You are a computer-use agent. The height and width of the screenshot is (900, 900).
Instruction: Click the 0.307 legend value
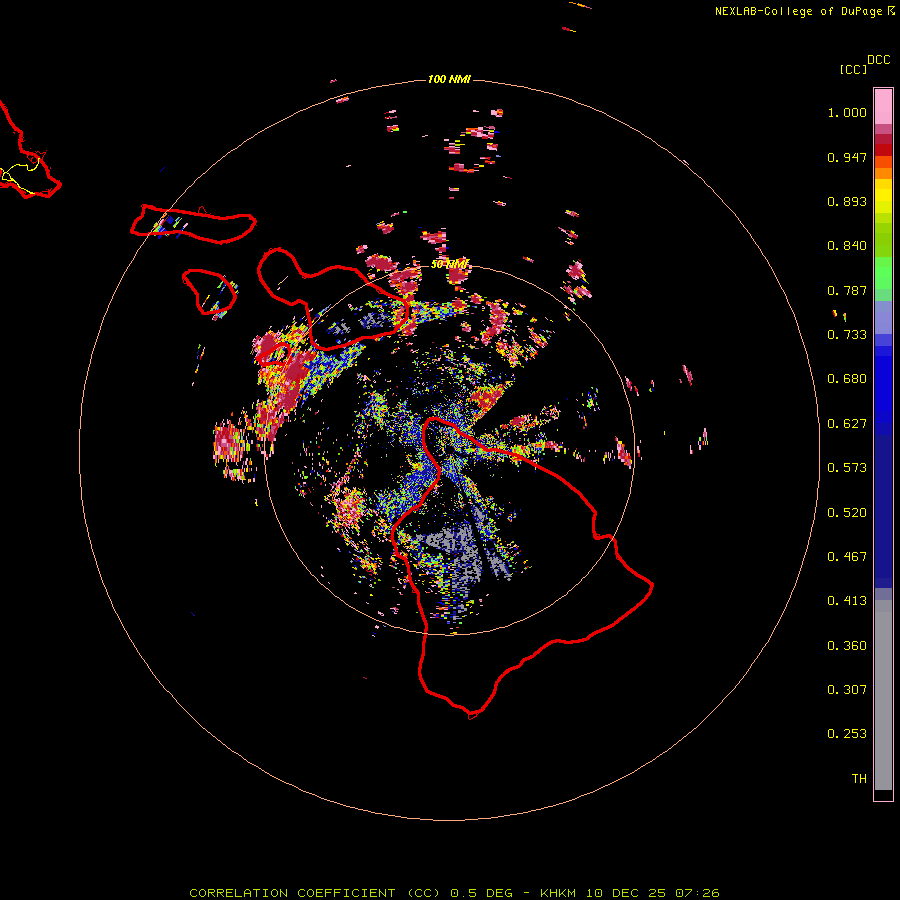tap(847, 690)
